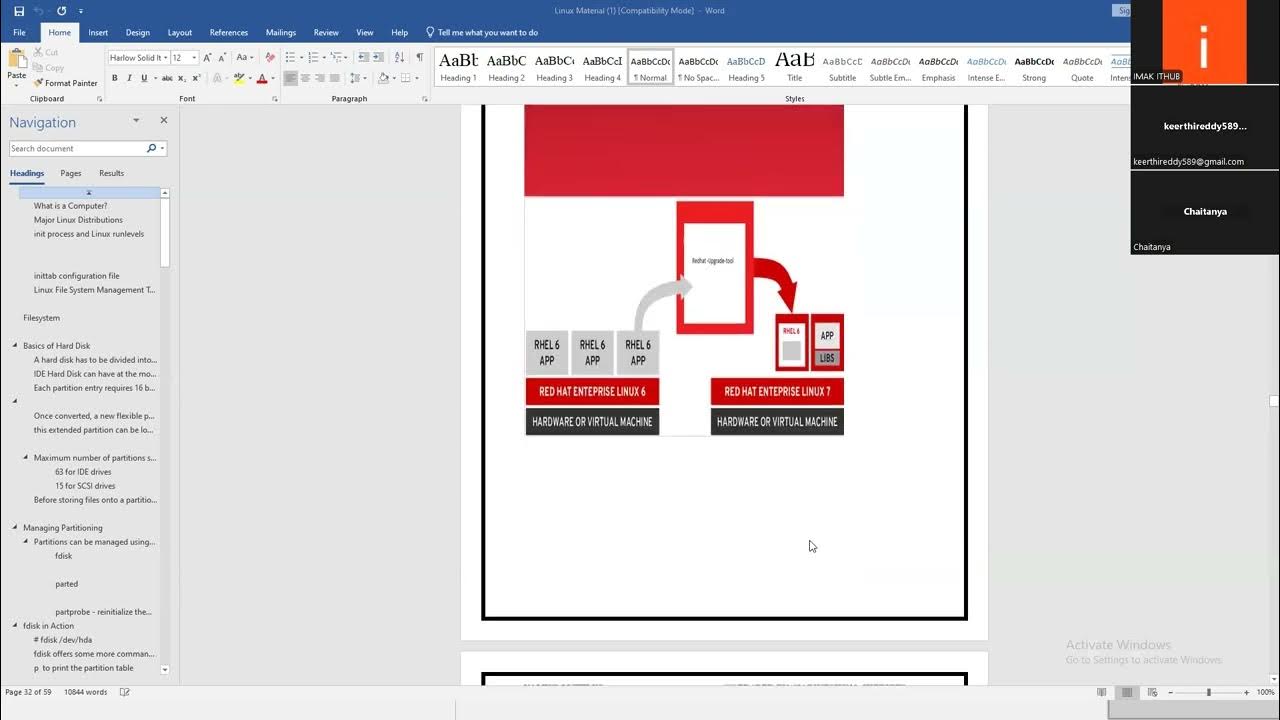Screen dimensions: 1280x720
Task: Zoom in with the plus button
Action: pyautogui.click(x=1246, y=692)
